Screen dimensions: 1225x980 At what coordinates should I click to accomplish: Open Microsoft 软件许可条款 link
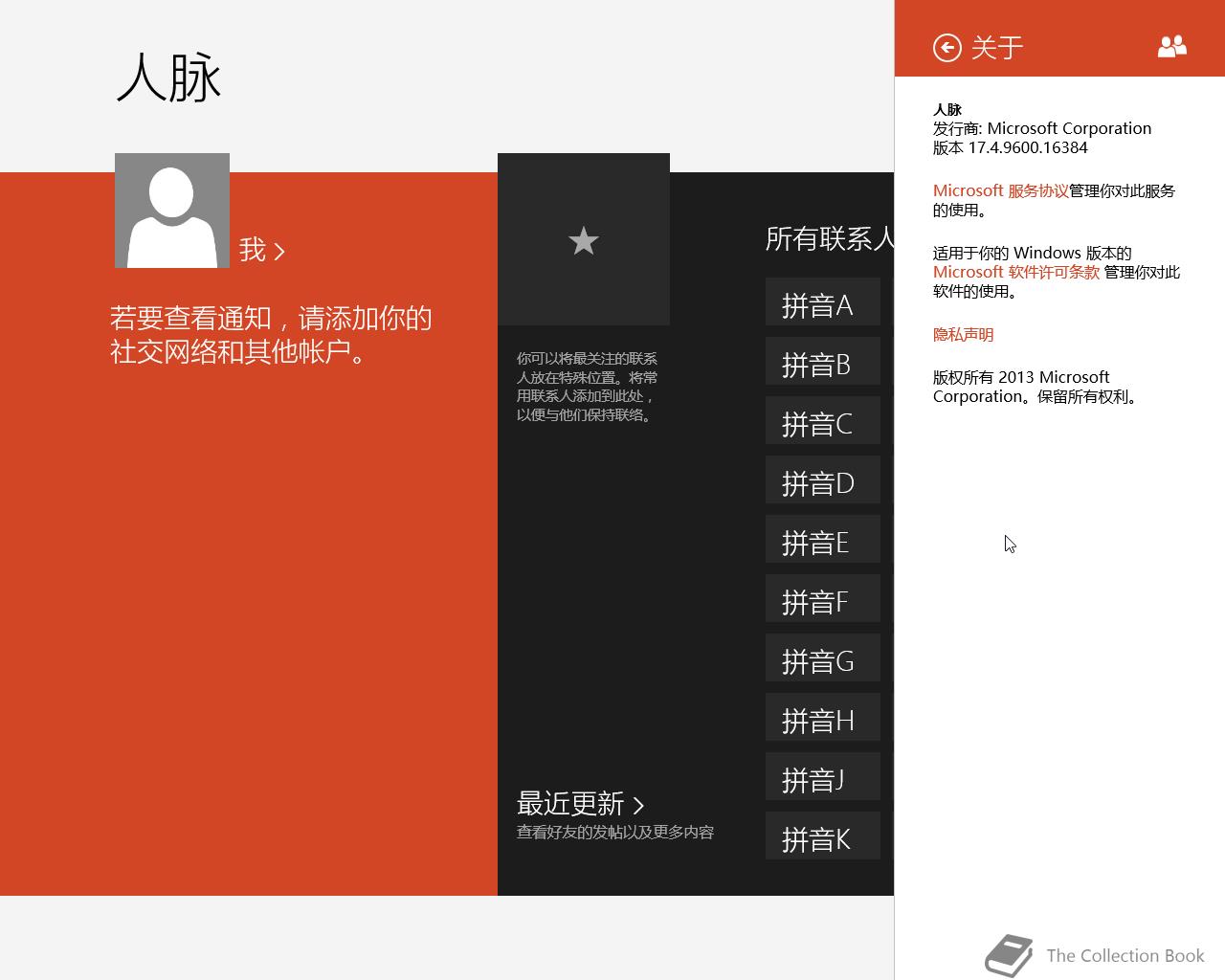click(1016, 272)
